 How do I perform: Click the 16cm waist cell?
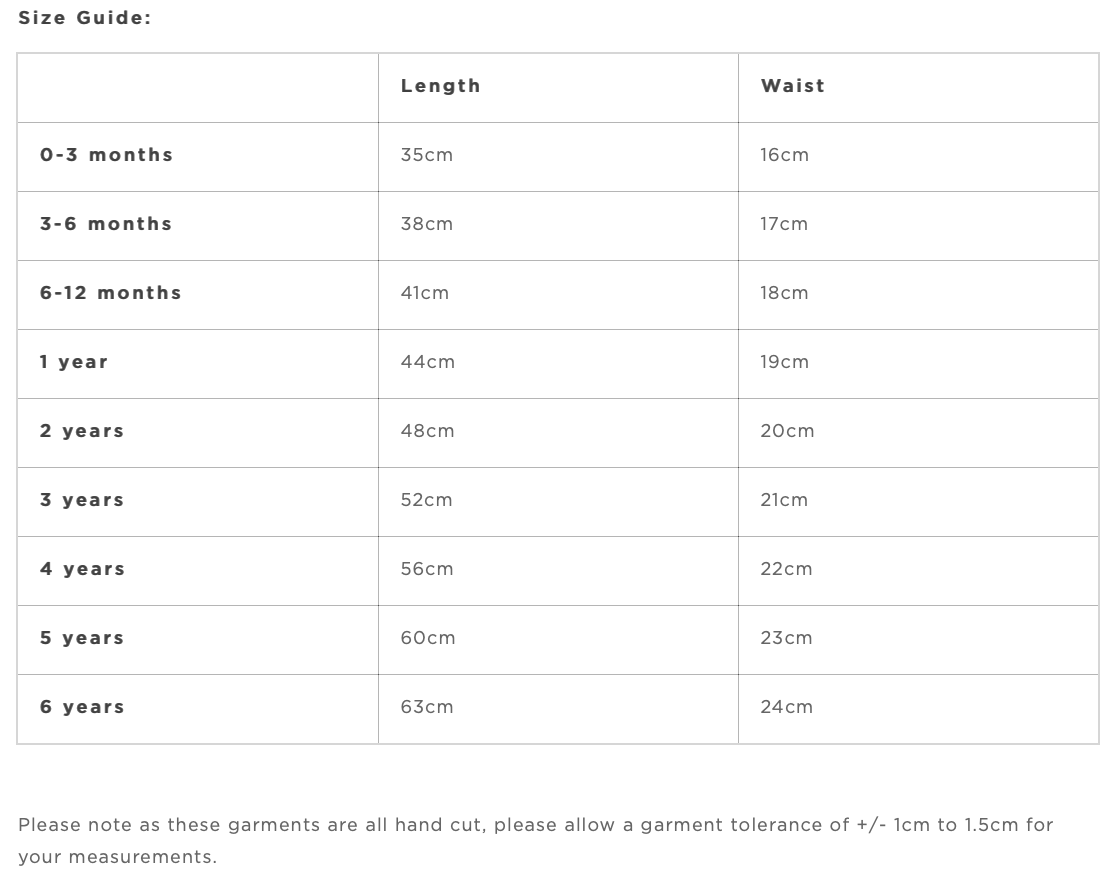click(x=785, y=155)
